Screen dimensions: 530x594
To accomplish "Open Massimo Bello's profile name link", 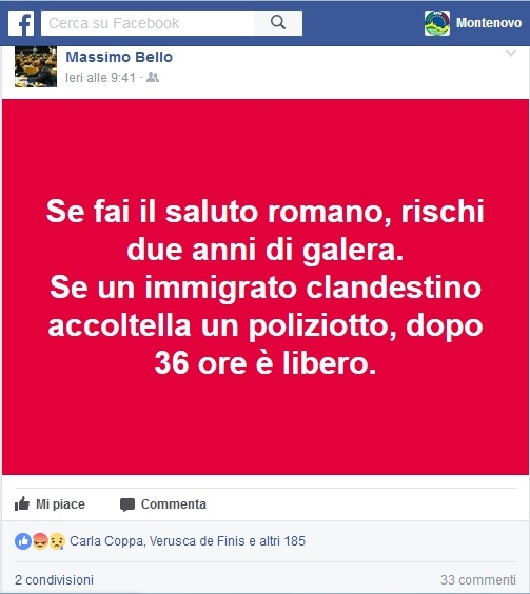I will tap(119, 57).
